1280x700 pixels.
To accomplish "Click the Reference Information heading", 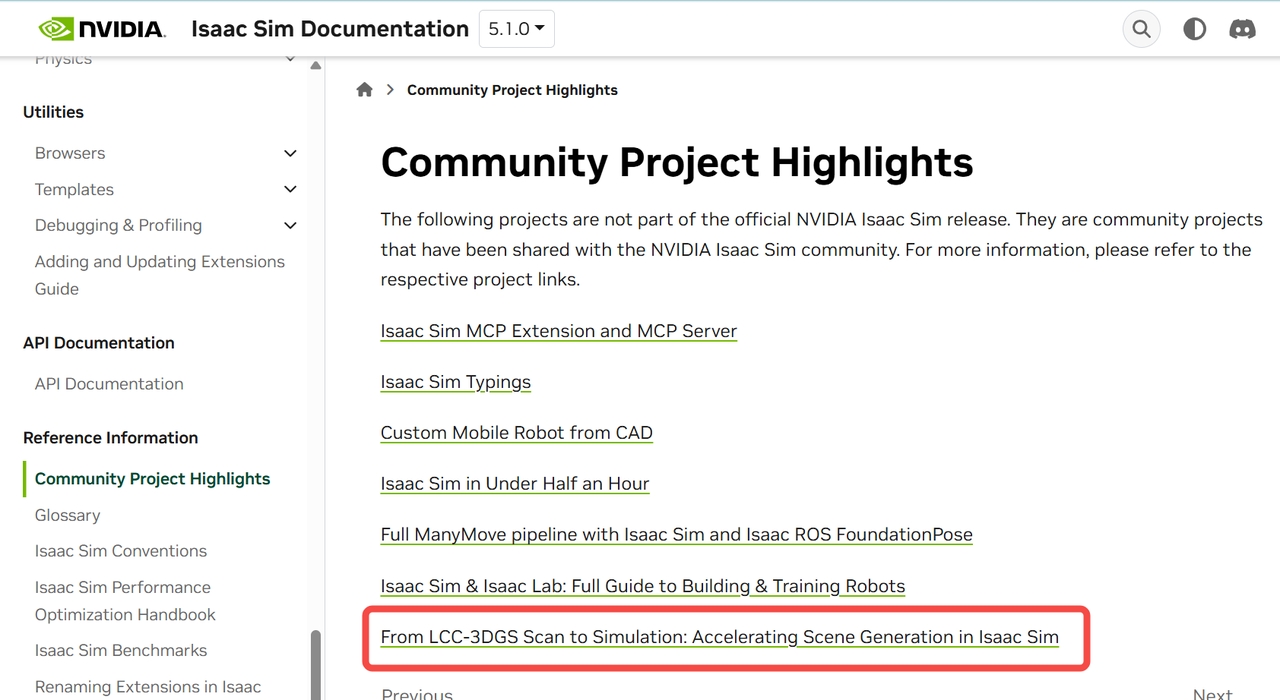I will (110, 438).
